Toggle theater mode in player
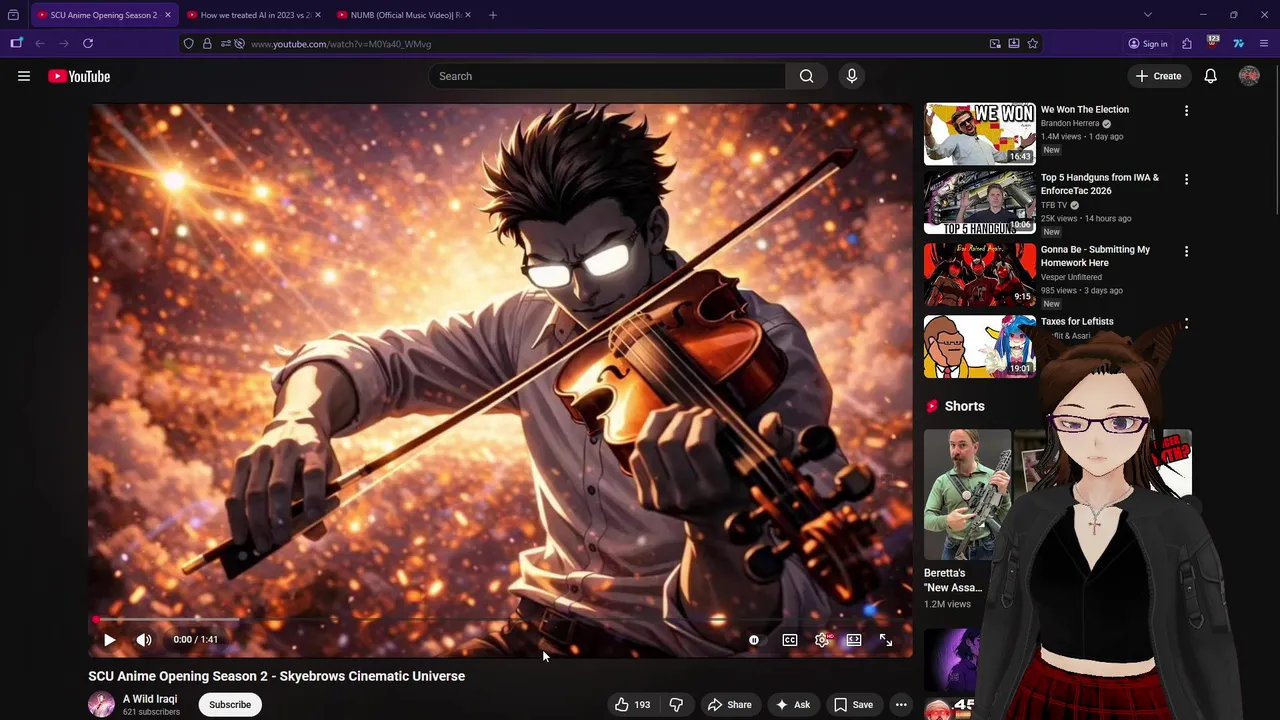Screen dimensions: 1280x720 point(854,640)
